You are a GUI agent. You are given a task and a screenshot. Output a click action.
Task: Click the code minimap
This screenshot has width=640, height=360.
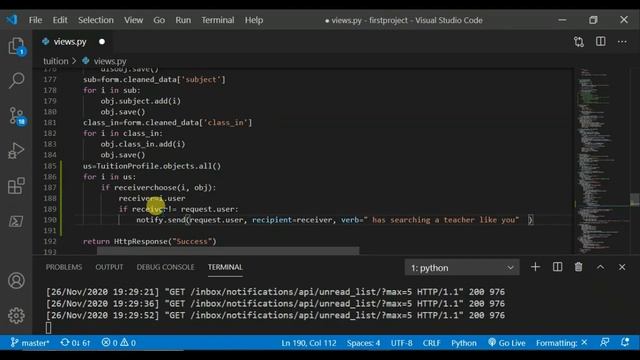tap(601, 161)
